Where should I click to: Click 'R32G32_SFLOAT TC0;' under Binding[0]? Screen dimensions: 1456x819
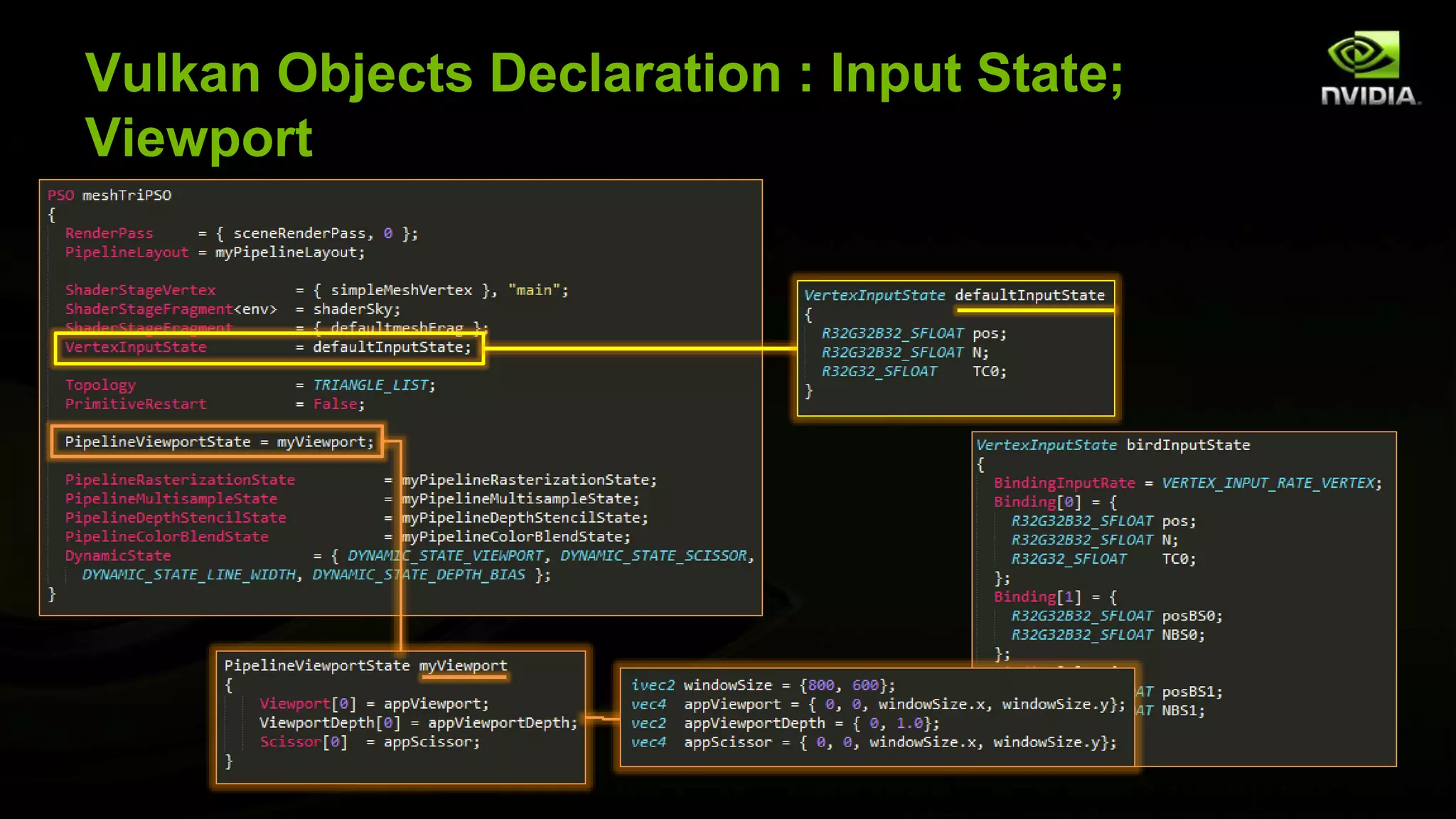coord(1103,559)
